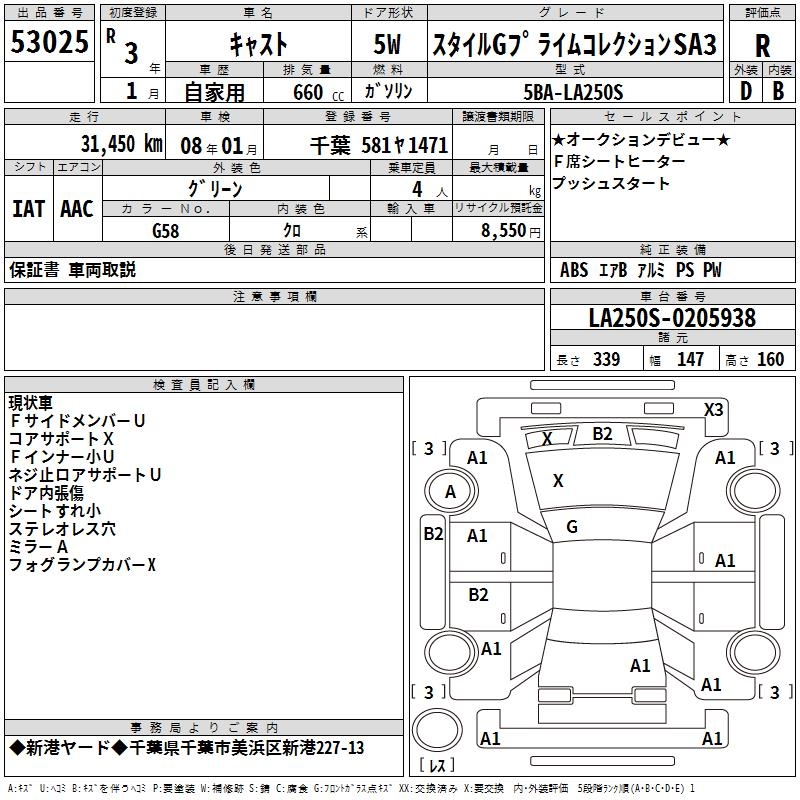The image size is (800, 800).
Task: Select the later-shipped parts 保証書 車両取説
Action: tap(72, 269)
